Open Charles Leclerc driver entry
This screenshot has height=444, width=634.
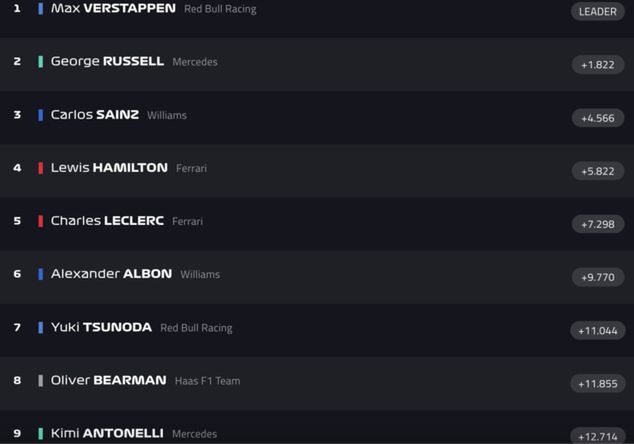pyautogui.click(x=107, y=221)
